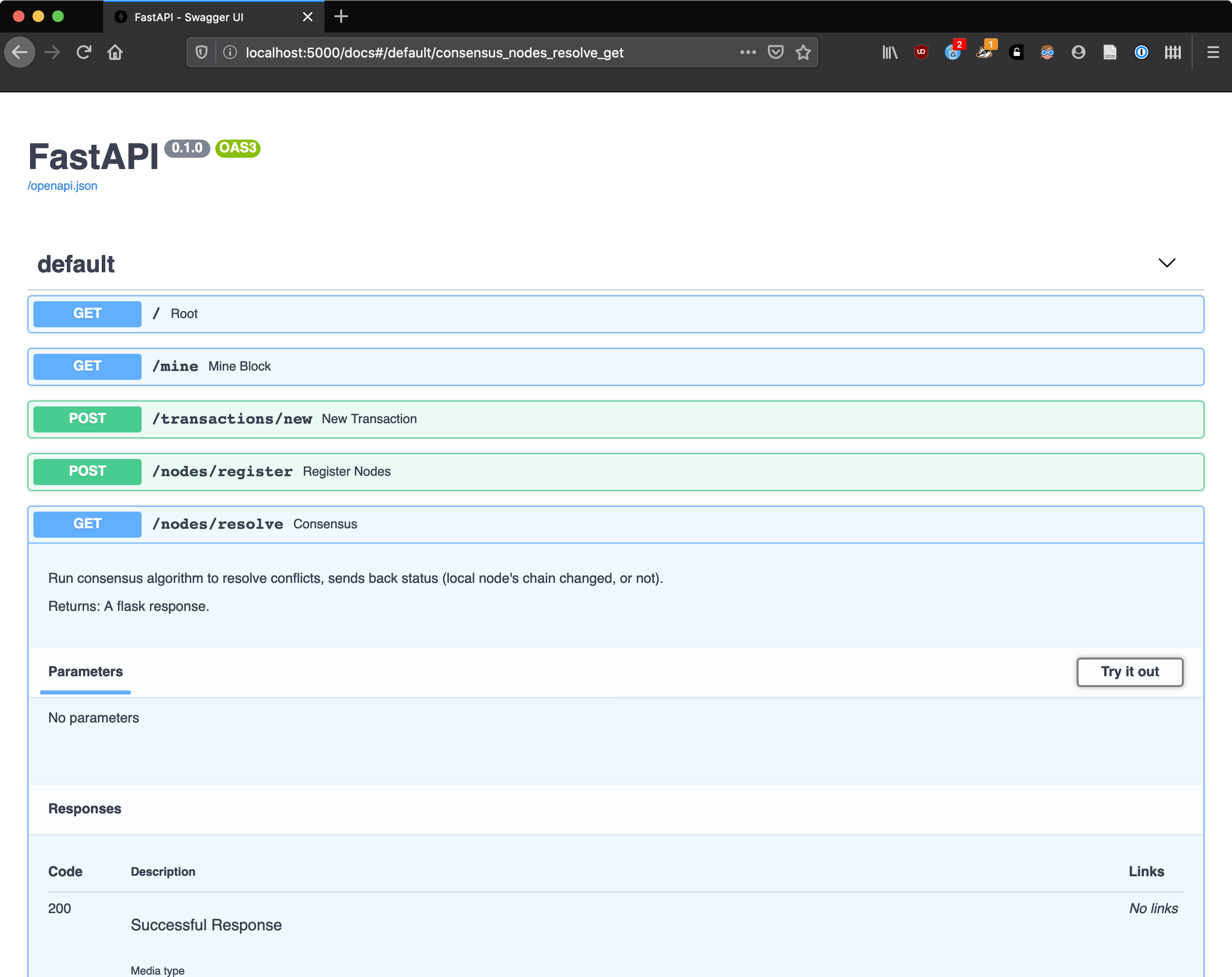Click the Try it out button
This screenshot has width=1232, height=977.
(1129, 671)
